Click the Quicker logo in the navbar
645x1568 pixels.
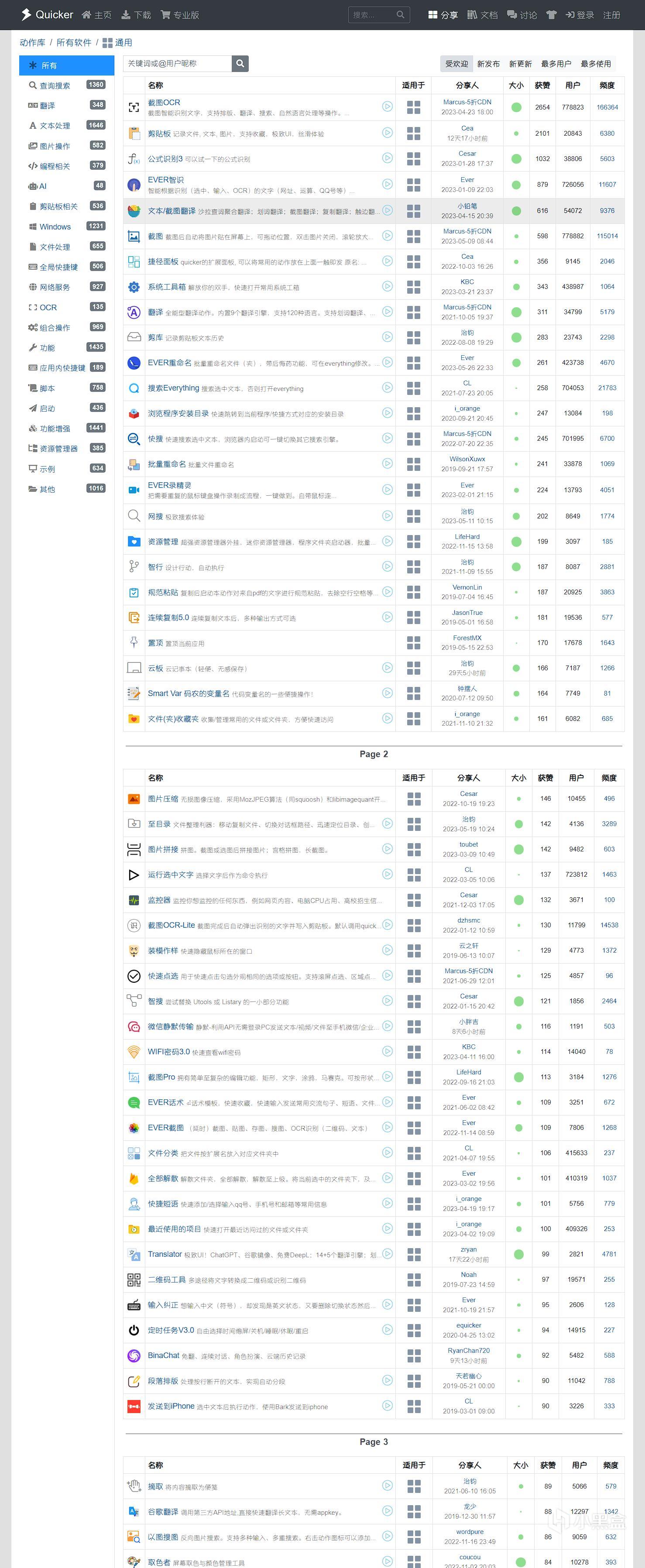pyautogui.click(x=47, y=14)
